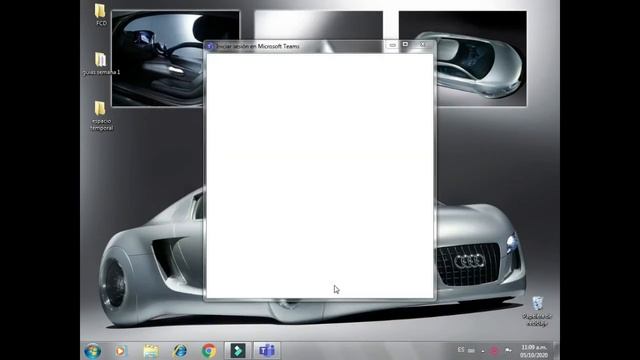This screenshot has width=640, height=360.
Task: Select the espacio temporal desktop folder
Action: point(101,116)
